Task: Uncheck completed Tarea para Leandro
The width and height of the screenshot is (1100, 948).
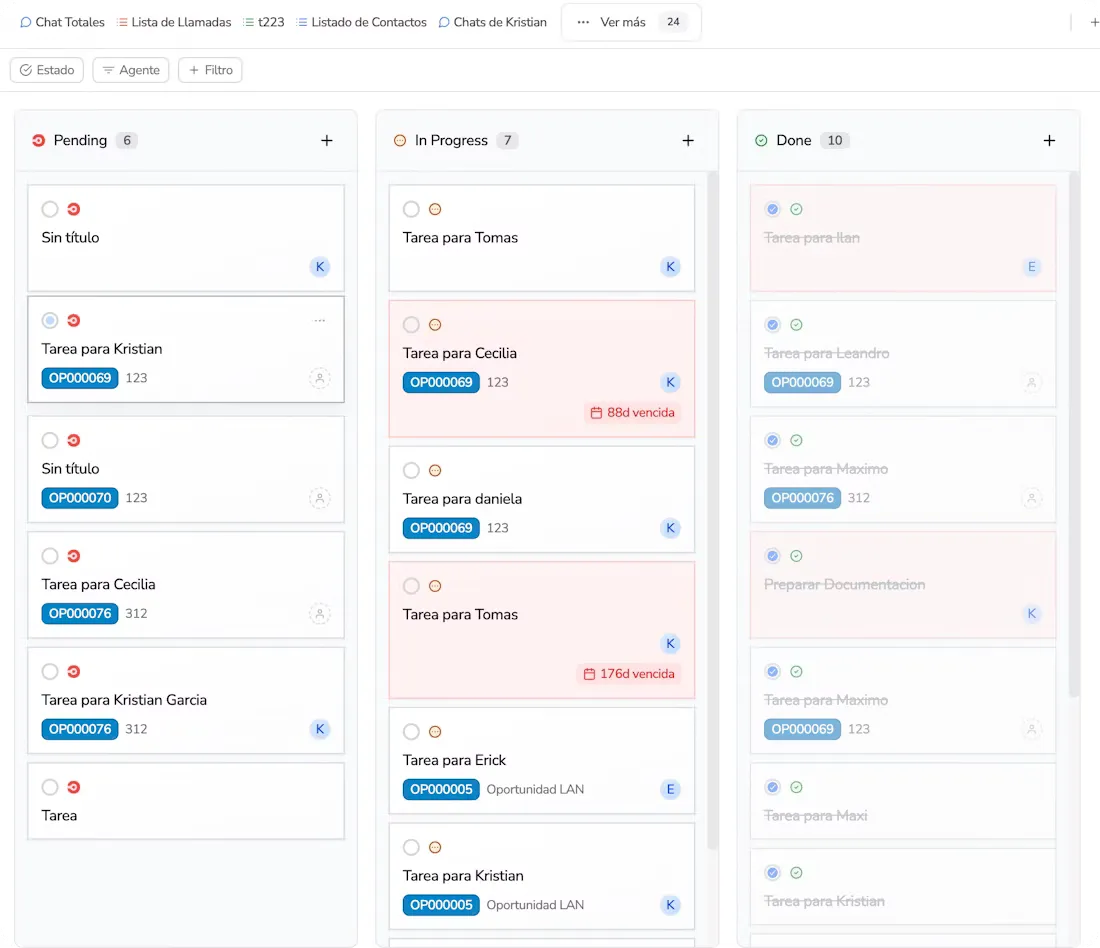Action: coord(772,325)
